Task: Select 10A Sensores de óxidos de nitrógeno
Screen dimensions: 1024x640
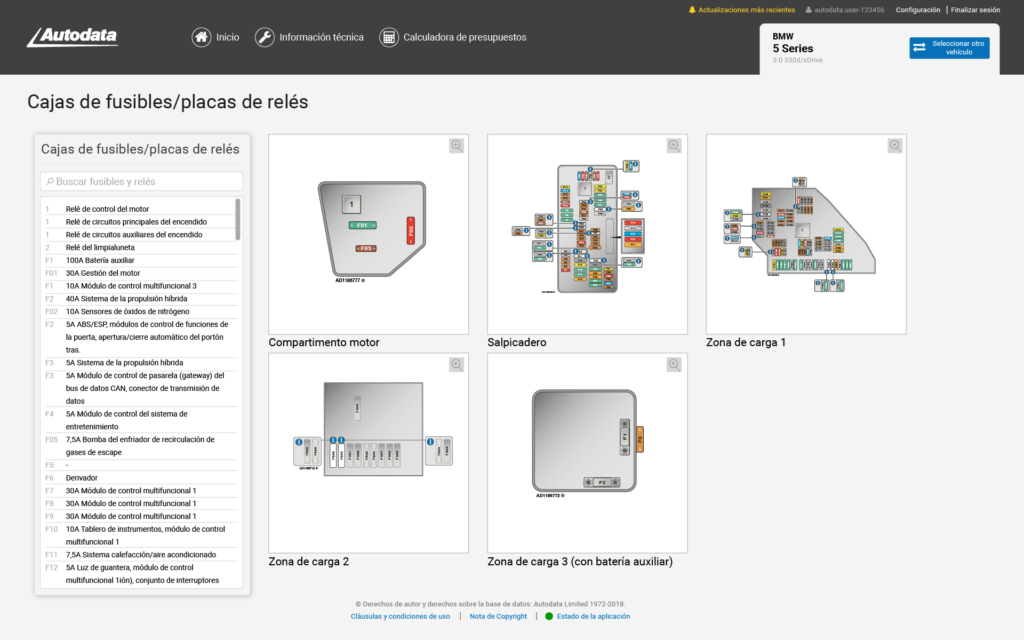Action: 140,312
